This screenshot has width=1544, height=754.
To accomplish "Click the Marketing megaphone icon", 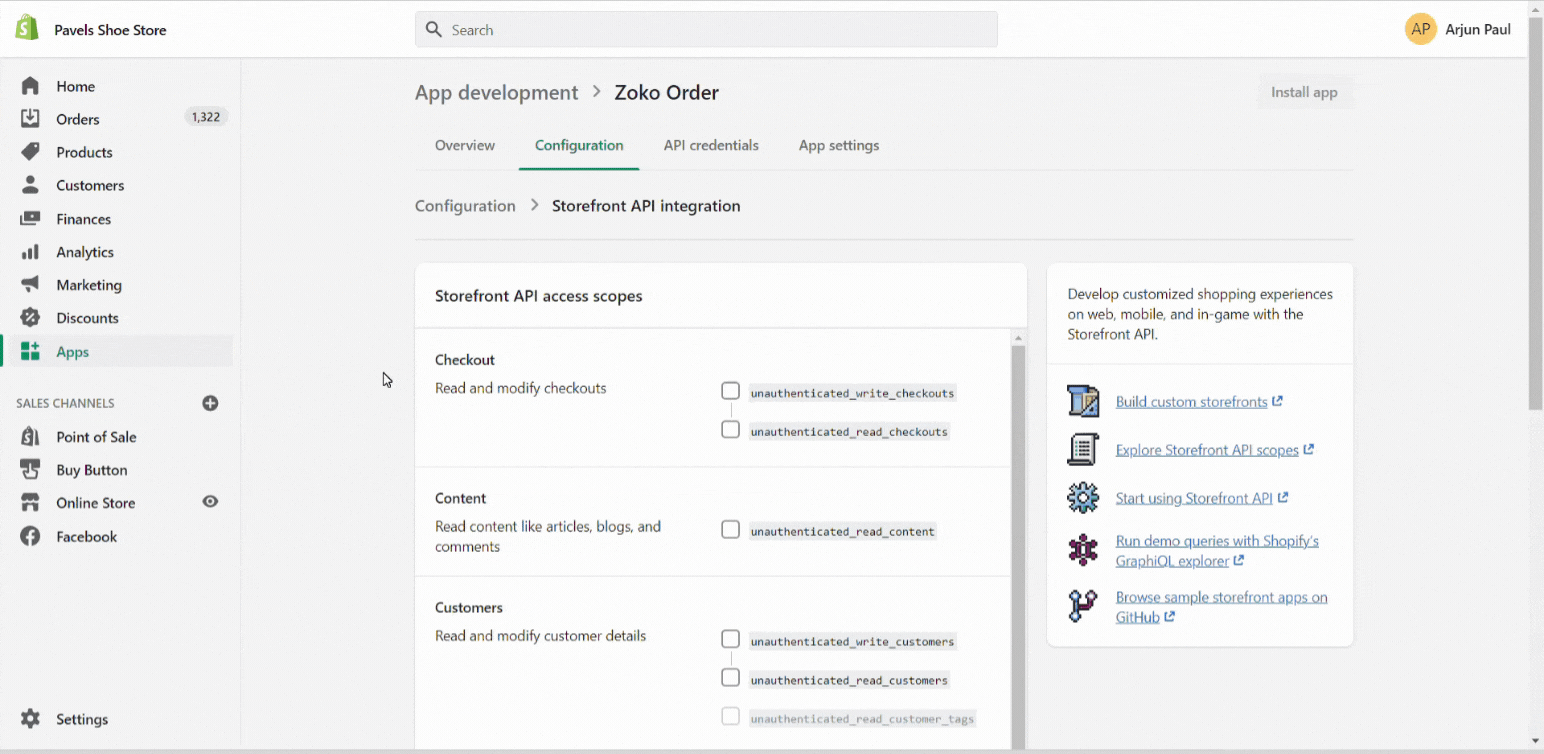I will (x=30, y=285).
